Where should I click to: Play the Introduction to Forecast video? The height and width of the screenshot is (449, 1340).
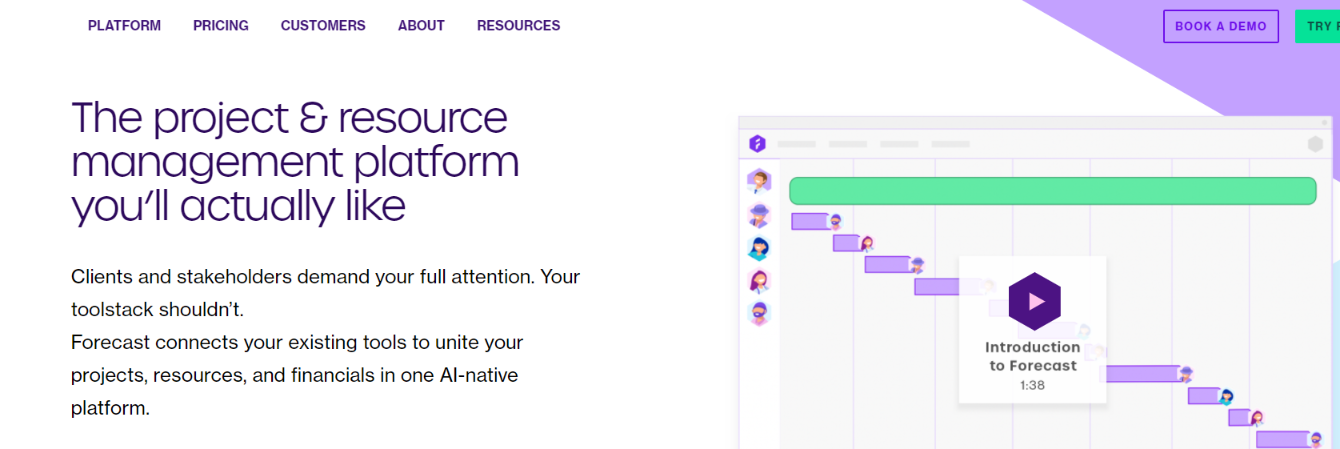click(1035, 301)
